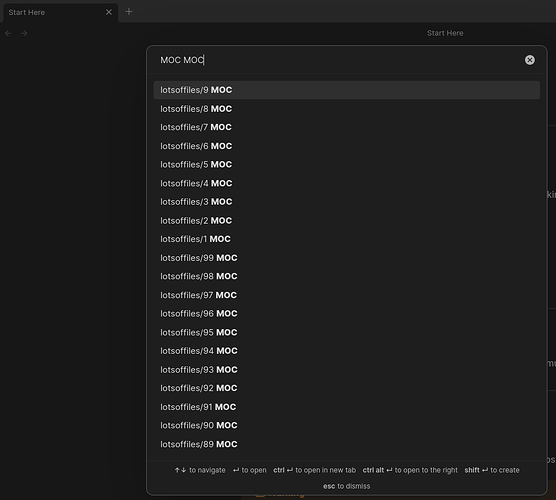Screen dimensions: 556x500
Task: Open the lotsoffiles/89 MOC result
Action: [346, 444]
